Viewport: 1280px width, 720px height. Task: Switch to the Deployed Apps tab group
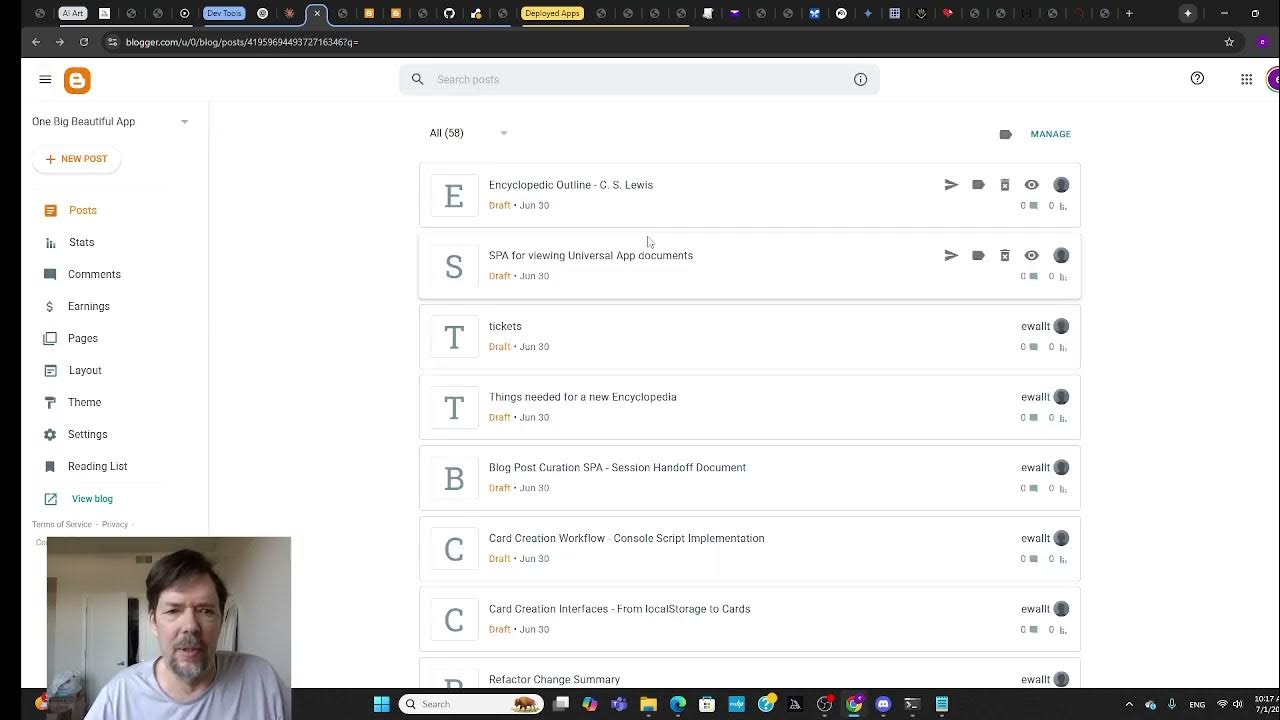(552, 13)
